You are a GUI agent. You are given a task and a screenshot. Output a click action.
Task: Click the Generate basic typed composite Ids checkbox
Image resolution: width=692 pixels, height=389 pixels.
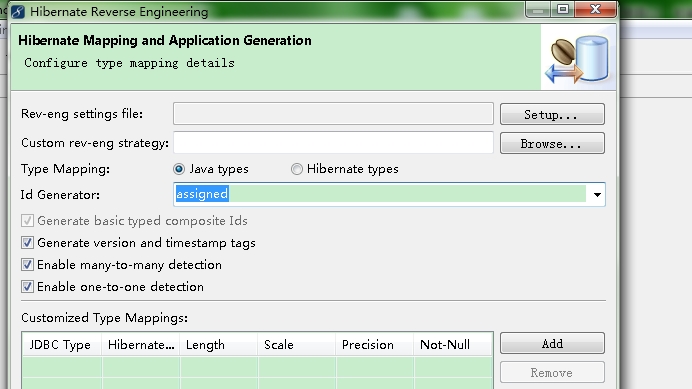[27, 221]
